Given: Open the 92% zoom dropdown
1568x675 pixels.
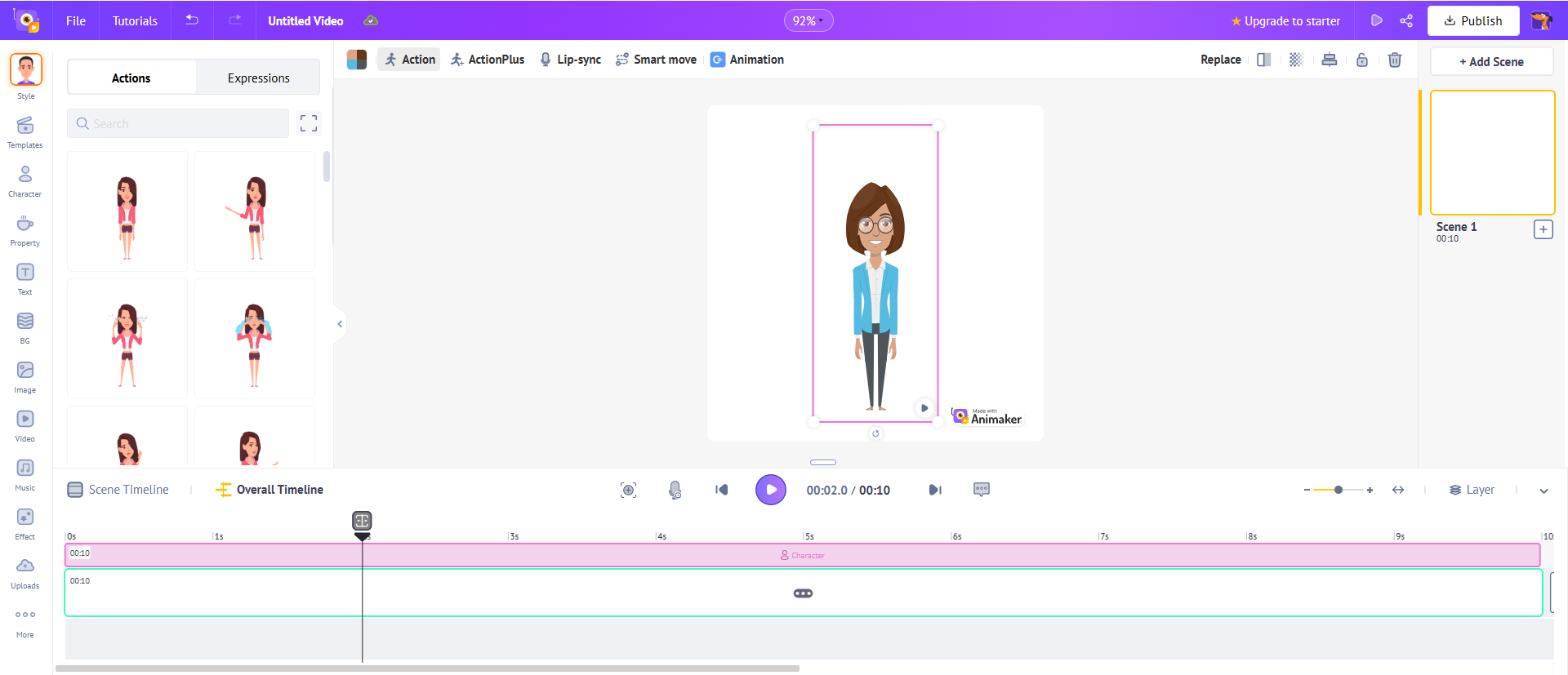Looking at the screenshot, I should click(x=808, y=21).
